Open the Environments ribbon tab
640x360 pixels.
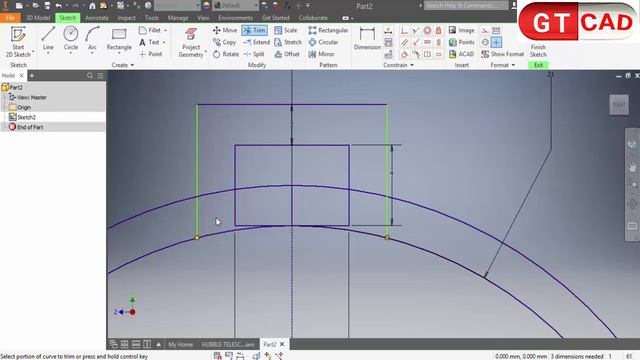click(x=236, y=18)
